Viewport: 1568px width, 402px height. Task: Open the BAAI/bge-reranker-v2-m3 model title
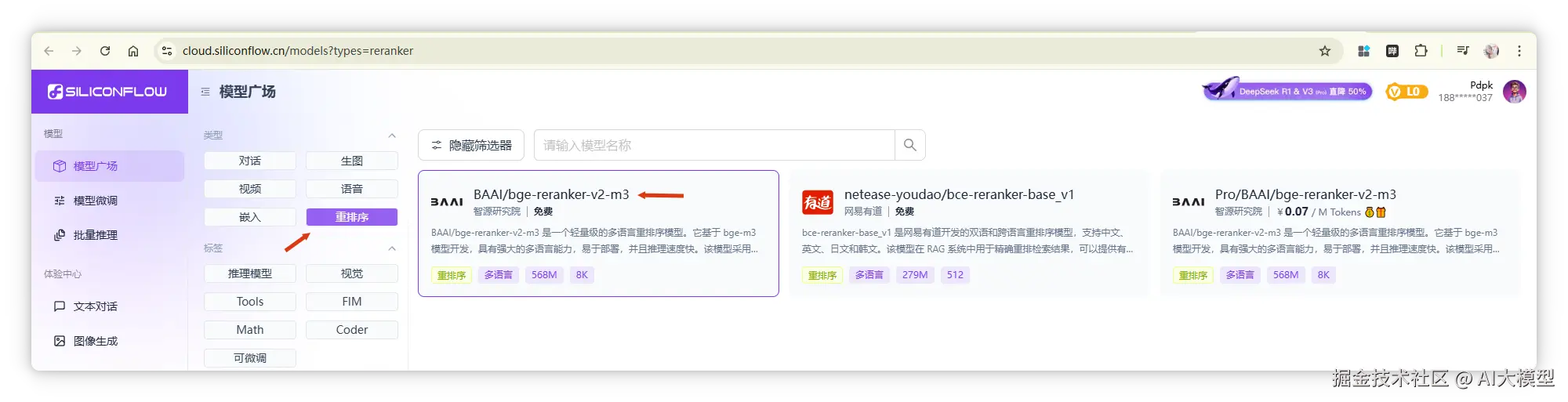click(x=551, y=194)
